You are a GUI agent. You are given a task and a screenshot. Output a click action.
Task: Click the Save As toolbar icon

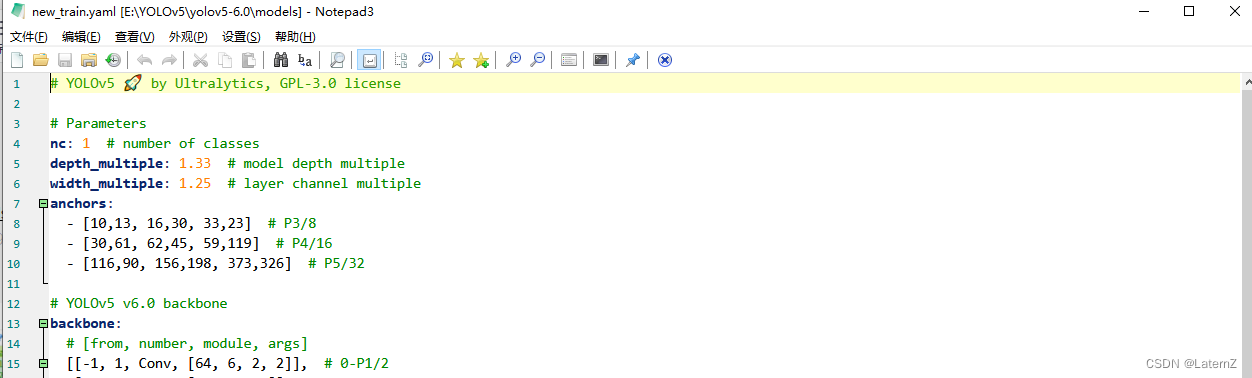point(89,60)
